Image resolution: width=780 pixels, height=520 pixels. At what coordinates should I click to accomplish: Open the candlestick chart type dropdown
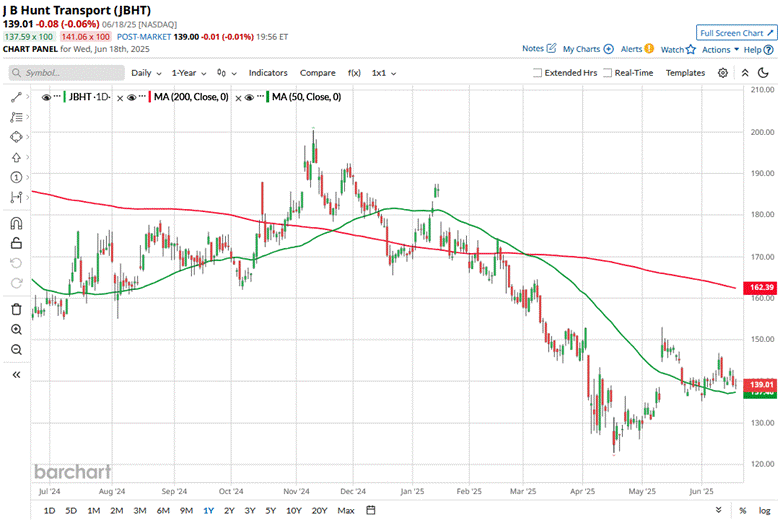(x=227, y=73)
